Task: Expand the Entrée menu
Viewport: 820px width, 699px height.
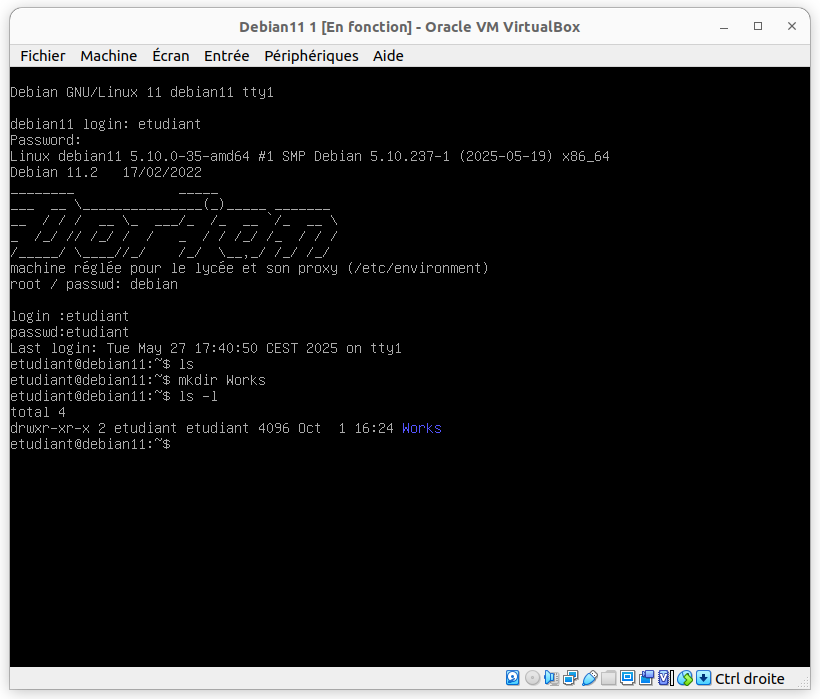Action: pyautogui.click(x=226, y=56)
